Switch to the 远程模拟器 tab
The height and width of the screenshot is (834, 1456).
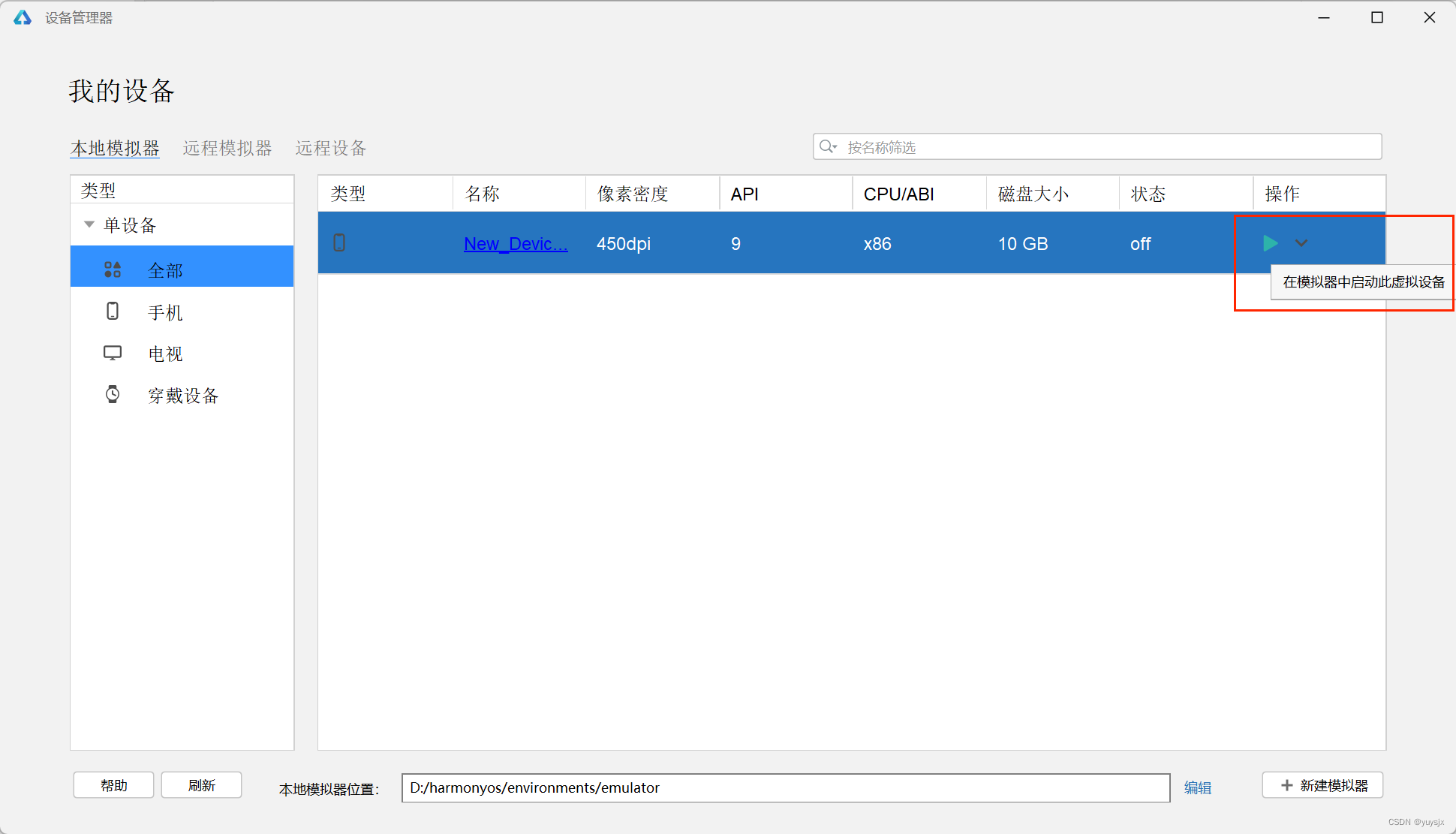click(x=227, y=148)
